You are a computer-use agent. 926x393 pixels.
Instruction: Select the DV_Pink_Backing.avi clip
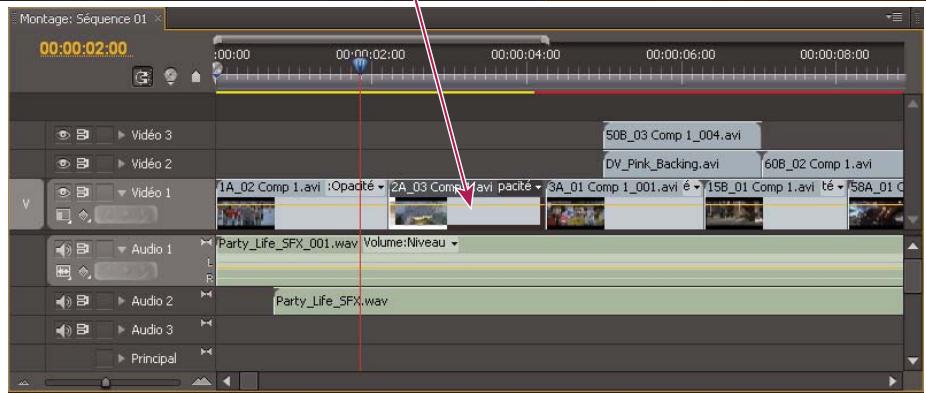[x=682, y=164]
